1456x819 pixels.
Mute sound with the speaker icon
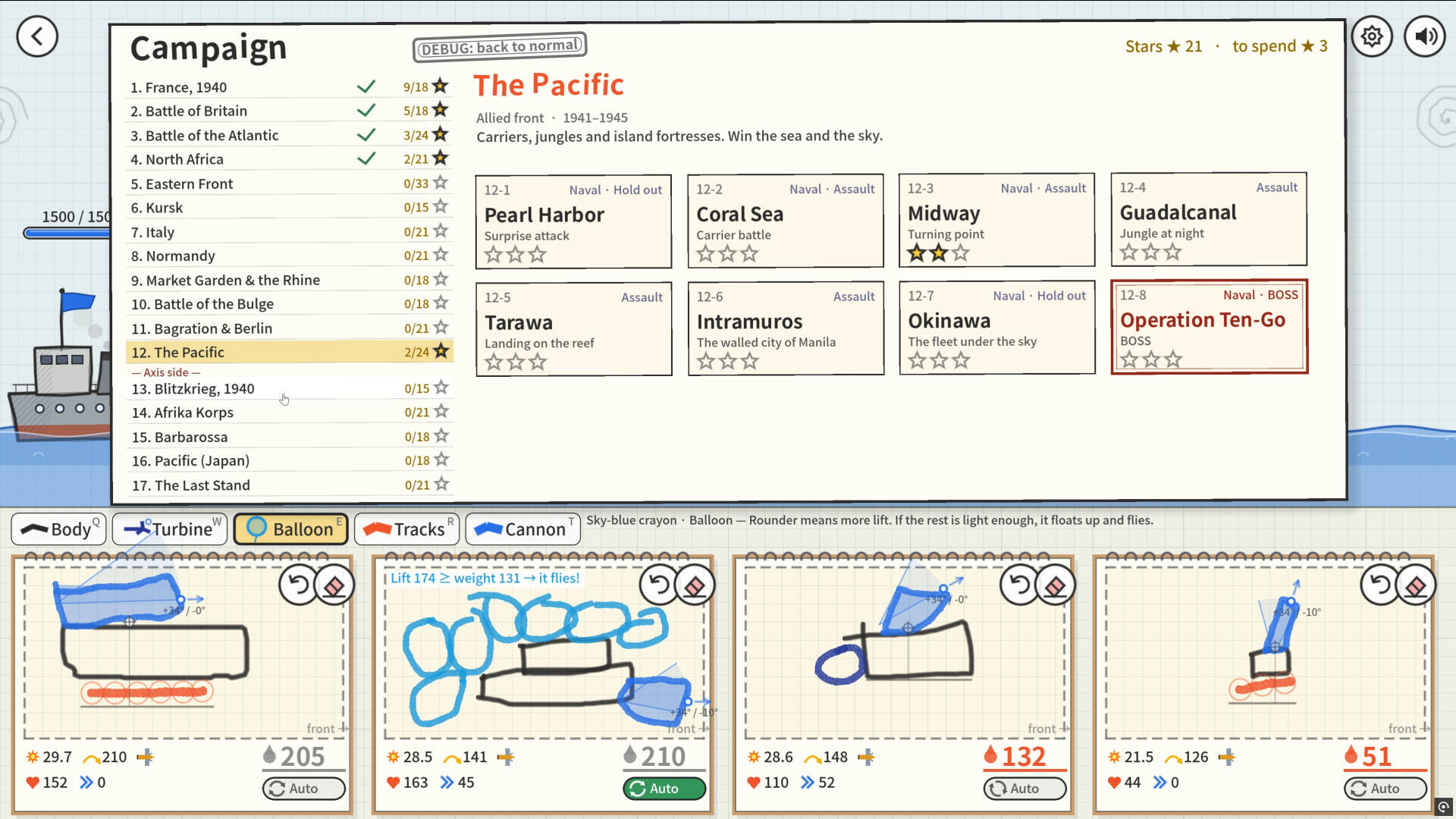(x=1425, y=36)
